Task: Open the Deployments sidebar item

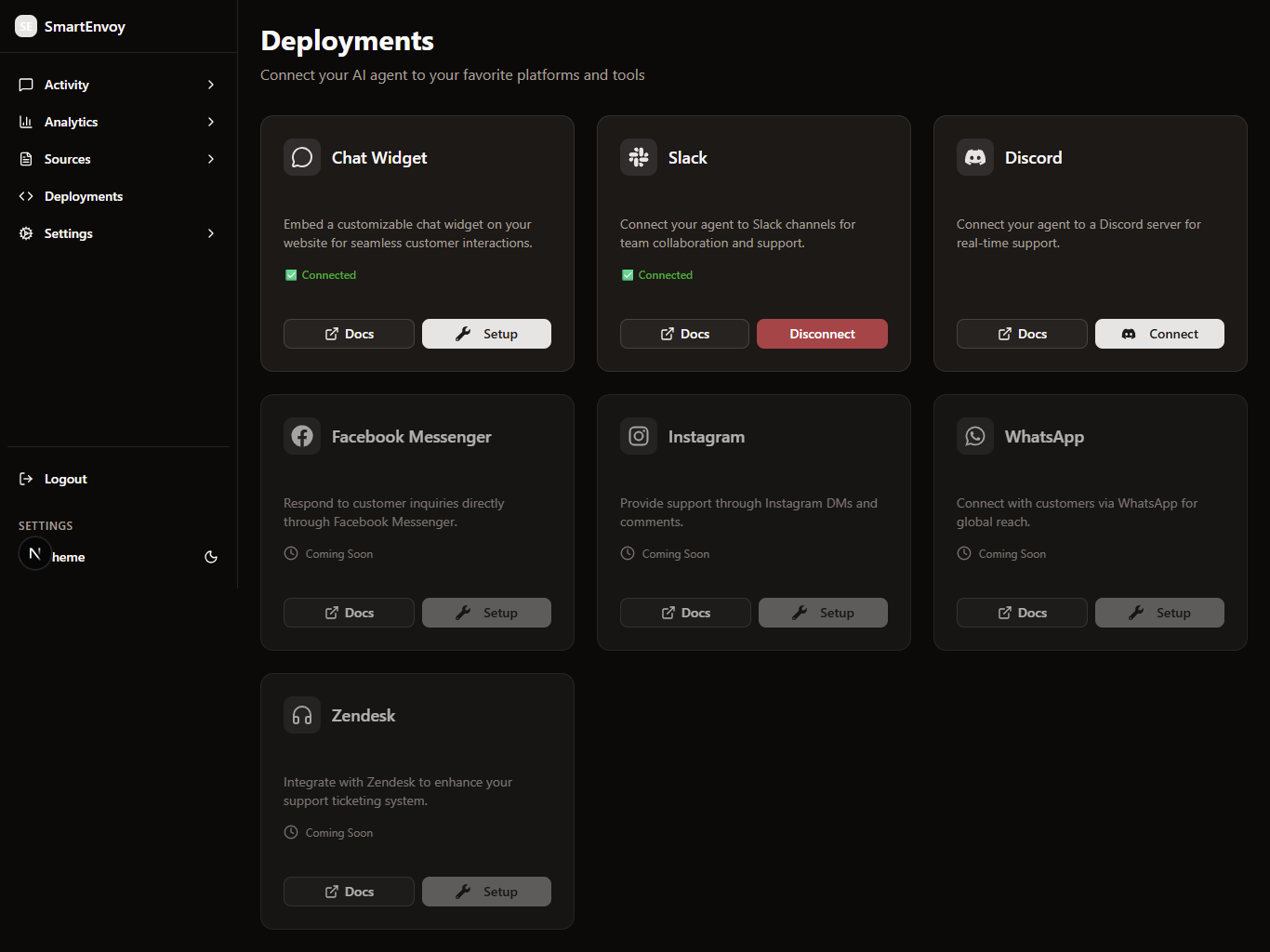Action: click(x=84, y=196)
